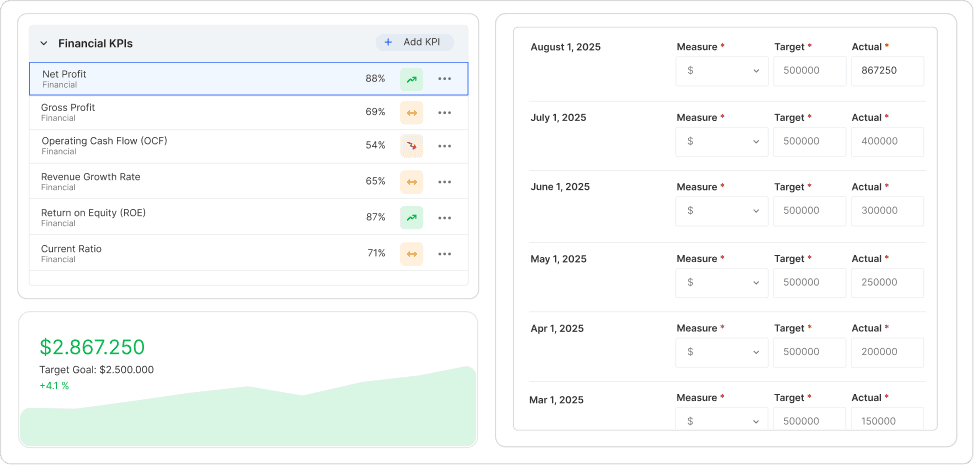Click the Apr 1, 2025 date label
Viewport: 974px width, 465px height.
tap(557, 329)
